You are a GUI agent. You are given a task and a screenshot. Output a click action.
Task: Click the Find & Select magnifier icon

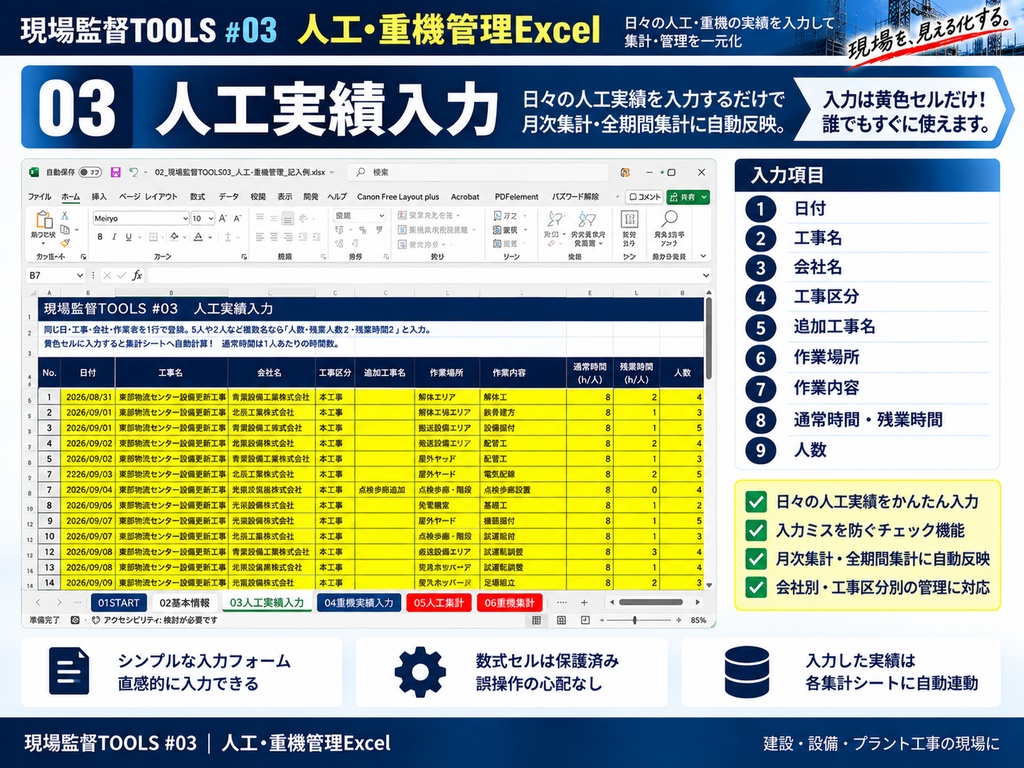coord(669,219)
